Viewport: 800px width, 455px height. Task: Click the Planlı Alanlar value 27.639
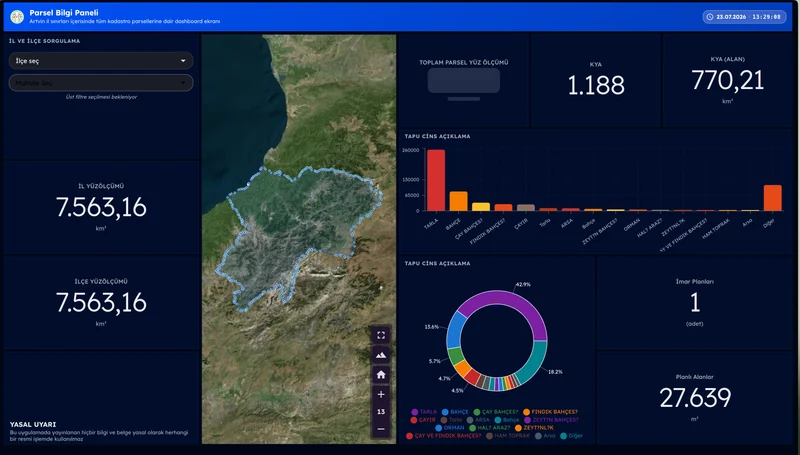click(695, 398)
